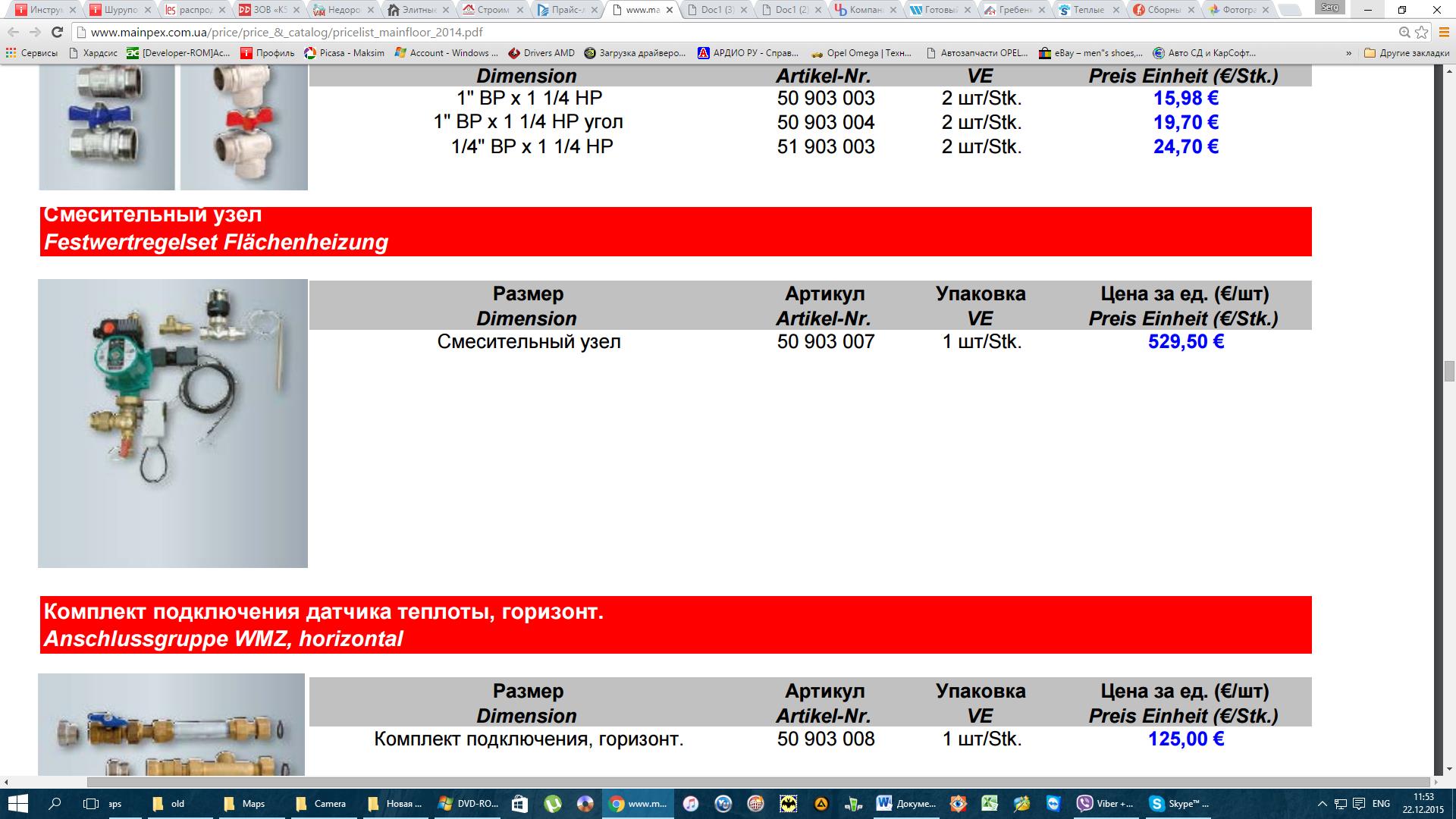Bookmark this page with the star icon
Screen dimensions: 1456x819
1422,33
